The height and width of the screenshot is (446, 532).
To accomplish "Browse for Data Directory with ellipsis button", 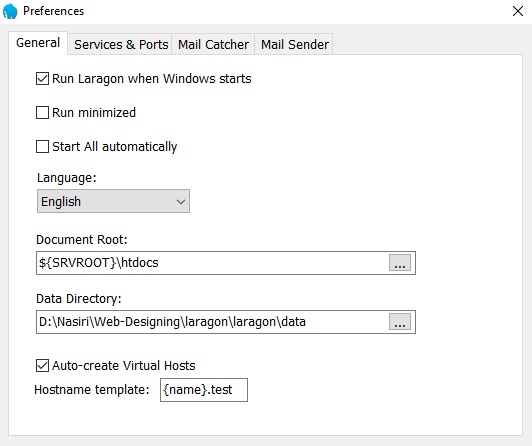I will (x=400, y=322).
